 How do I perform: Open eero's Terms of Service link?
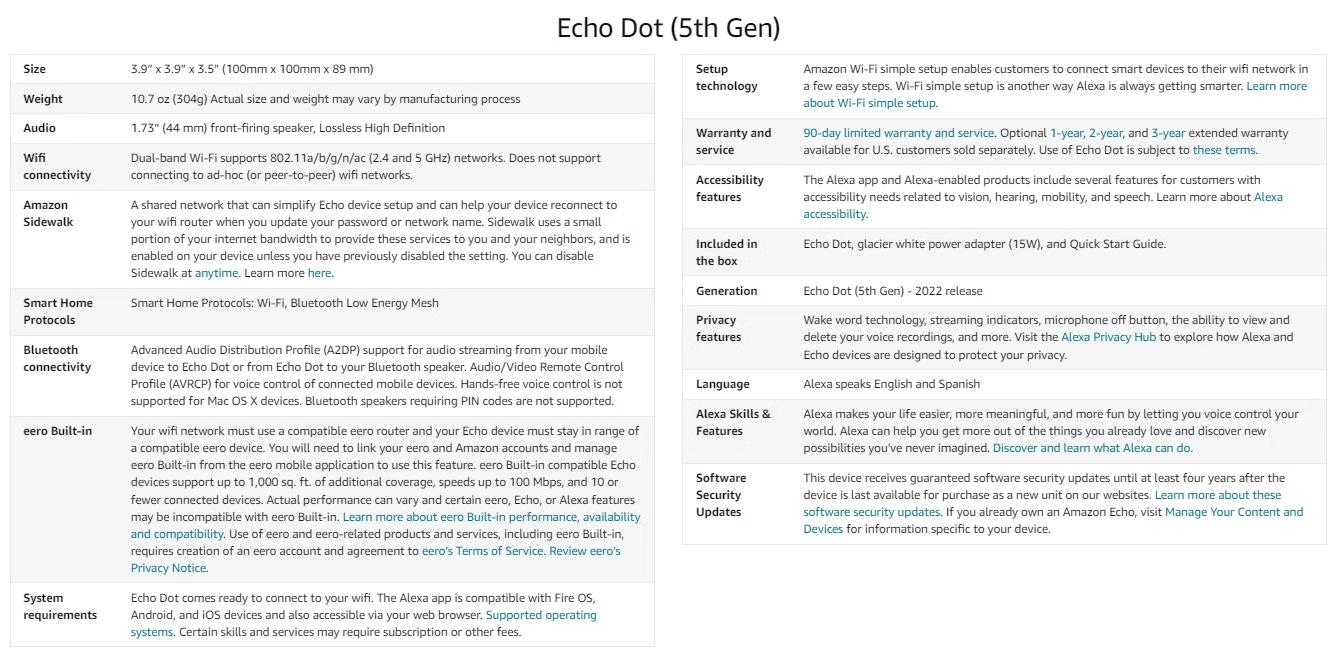[x=482, y=551]
